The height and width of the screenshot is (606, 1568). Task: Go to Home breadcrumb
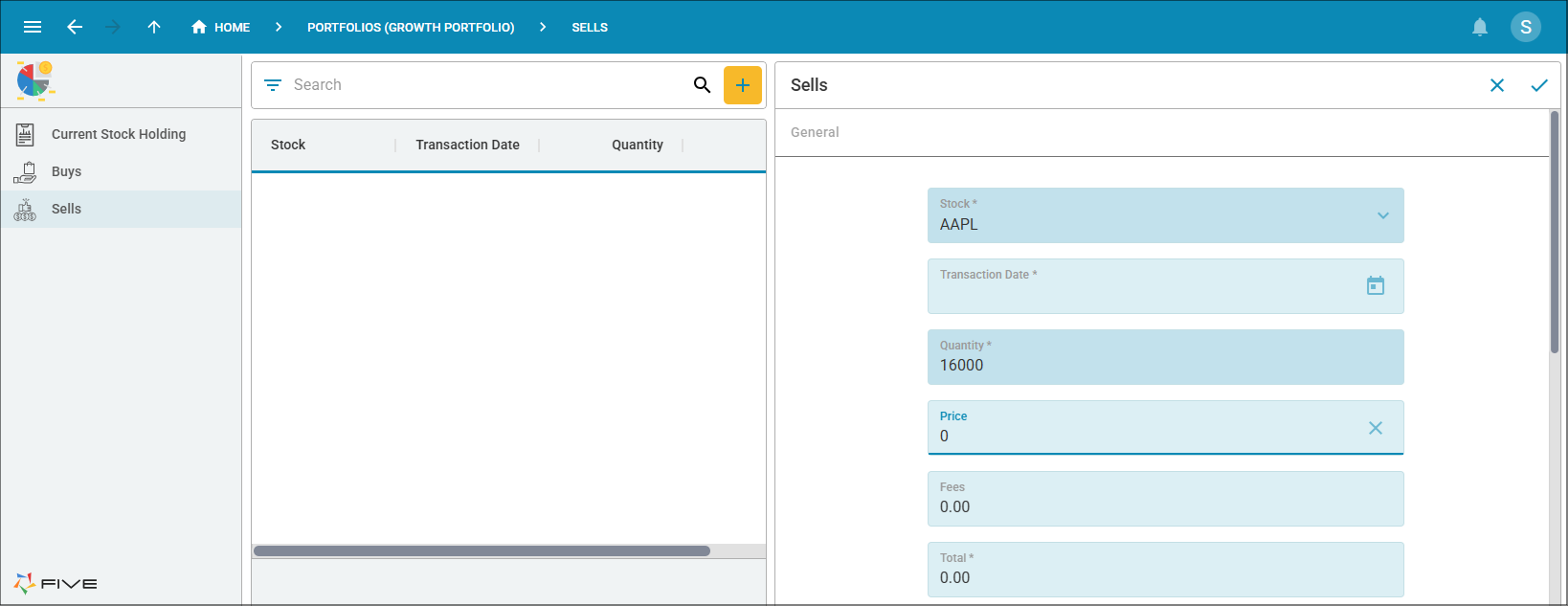click(x=221, y=27)
